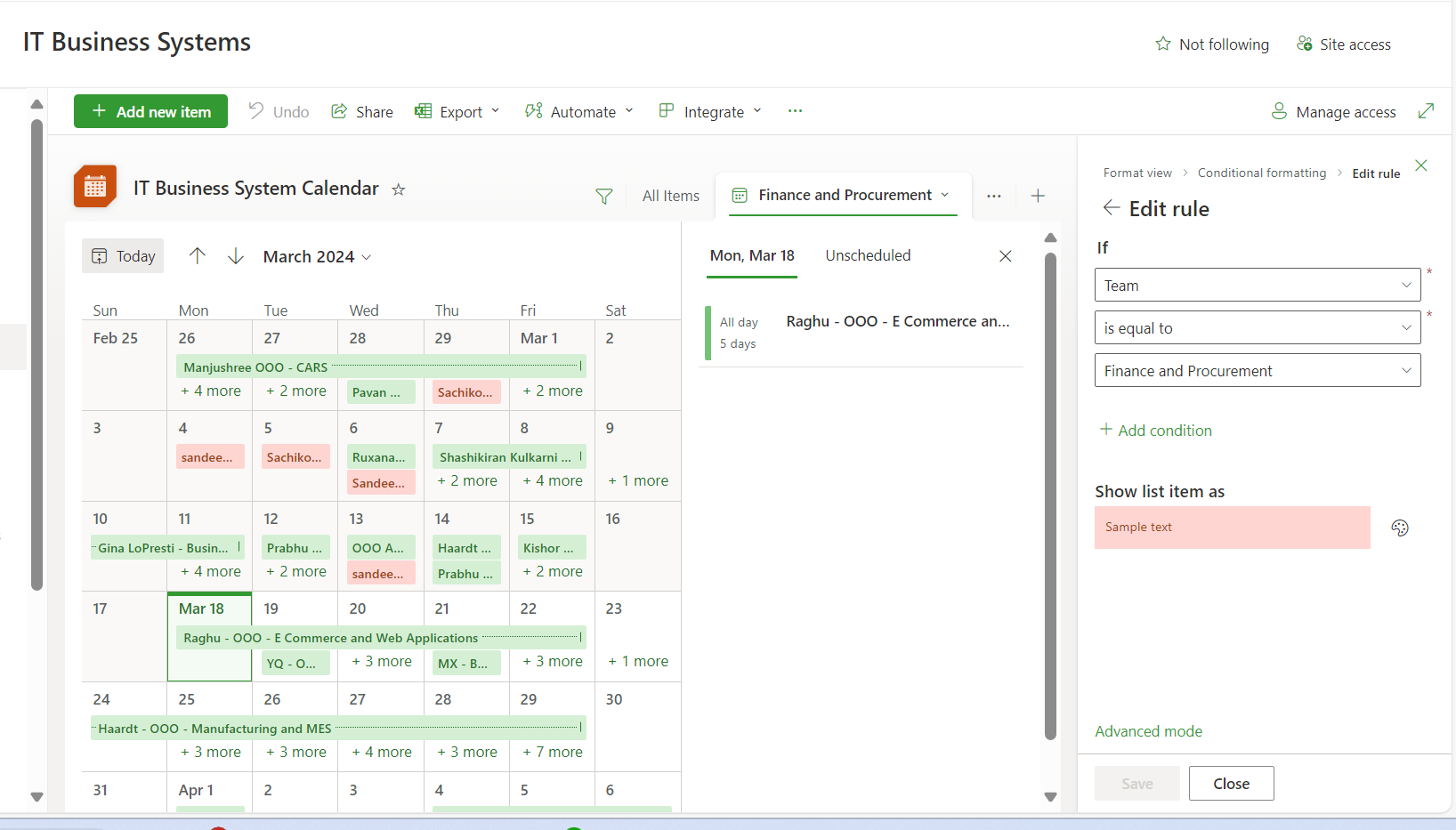This screenshot has width=1456, height=830.
Task: Star the IT Business System Calendar
Action: coord(399,189)
